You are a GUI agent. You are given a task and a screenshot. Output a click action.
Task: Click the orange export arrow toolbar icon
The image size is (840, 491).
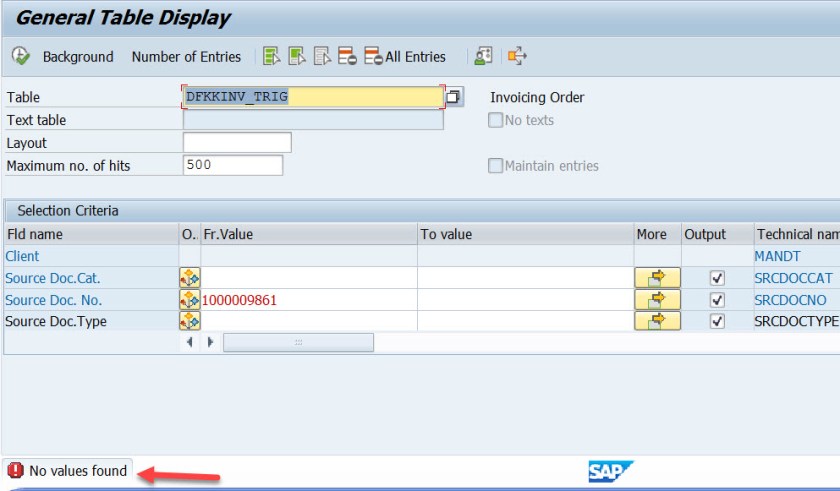(x=518, y=56)
